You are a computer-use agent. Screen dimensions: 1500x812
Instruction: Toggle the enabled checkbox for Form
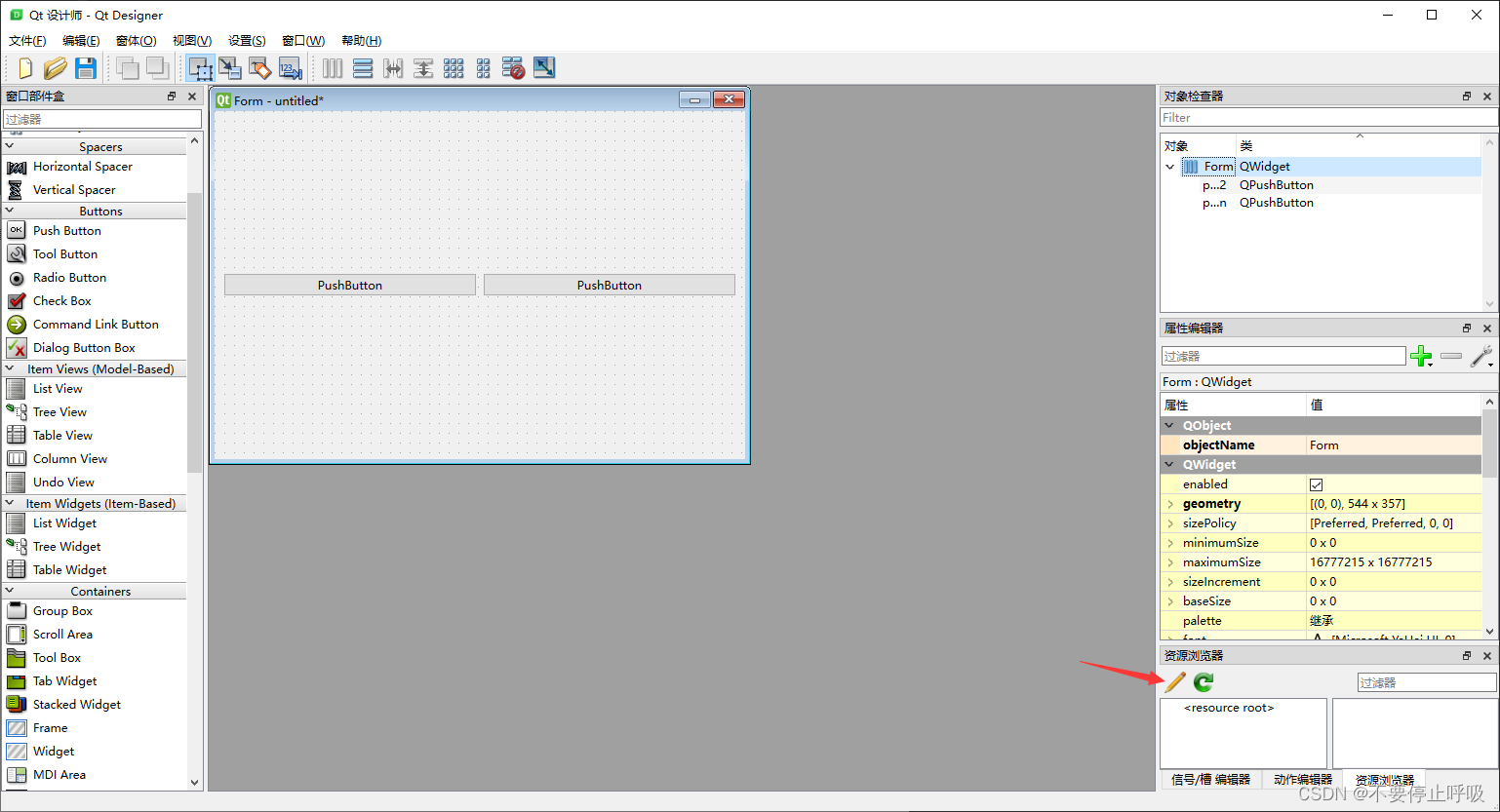[x=1317, y=483]
